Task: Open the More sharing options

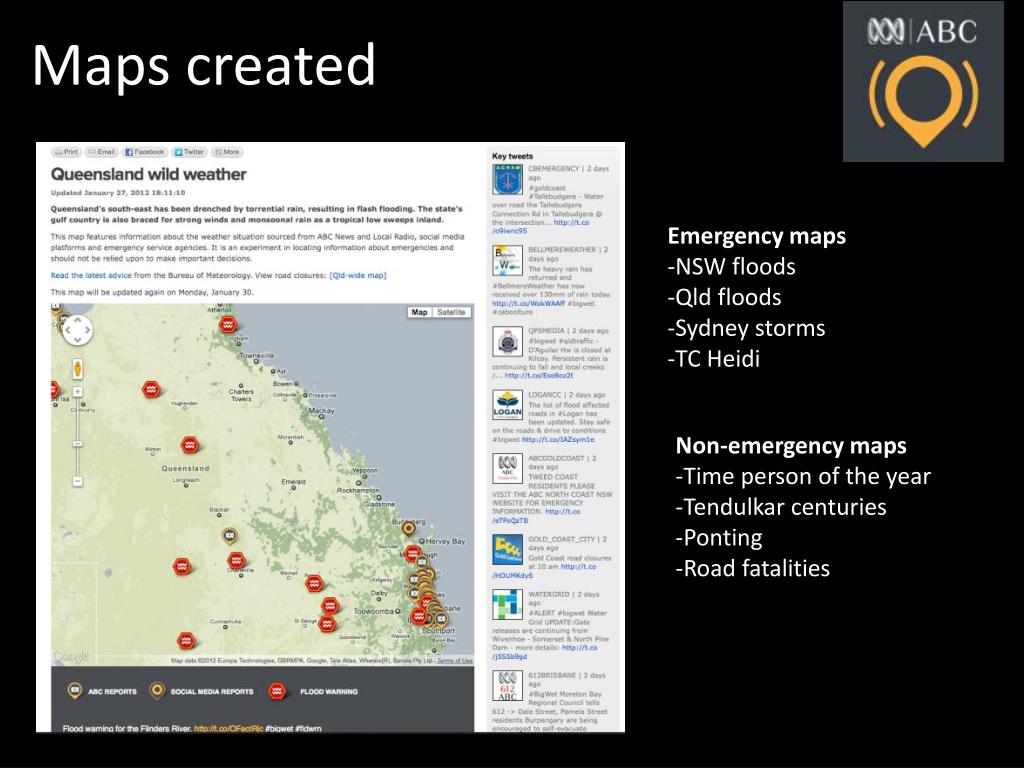Action: pos(227,152)
